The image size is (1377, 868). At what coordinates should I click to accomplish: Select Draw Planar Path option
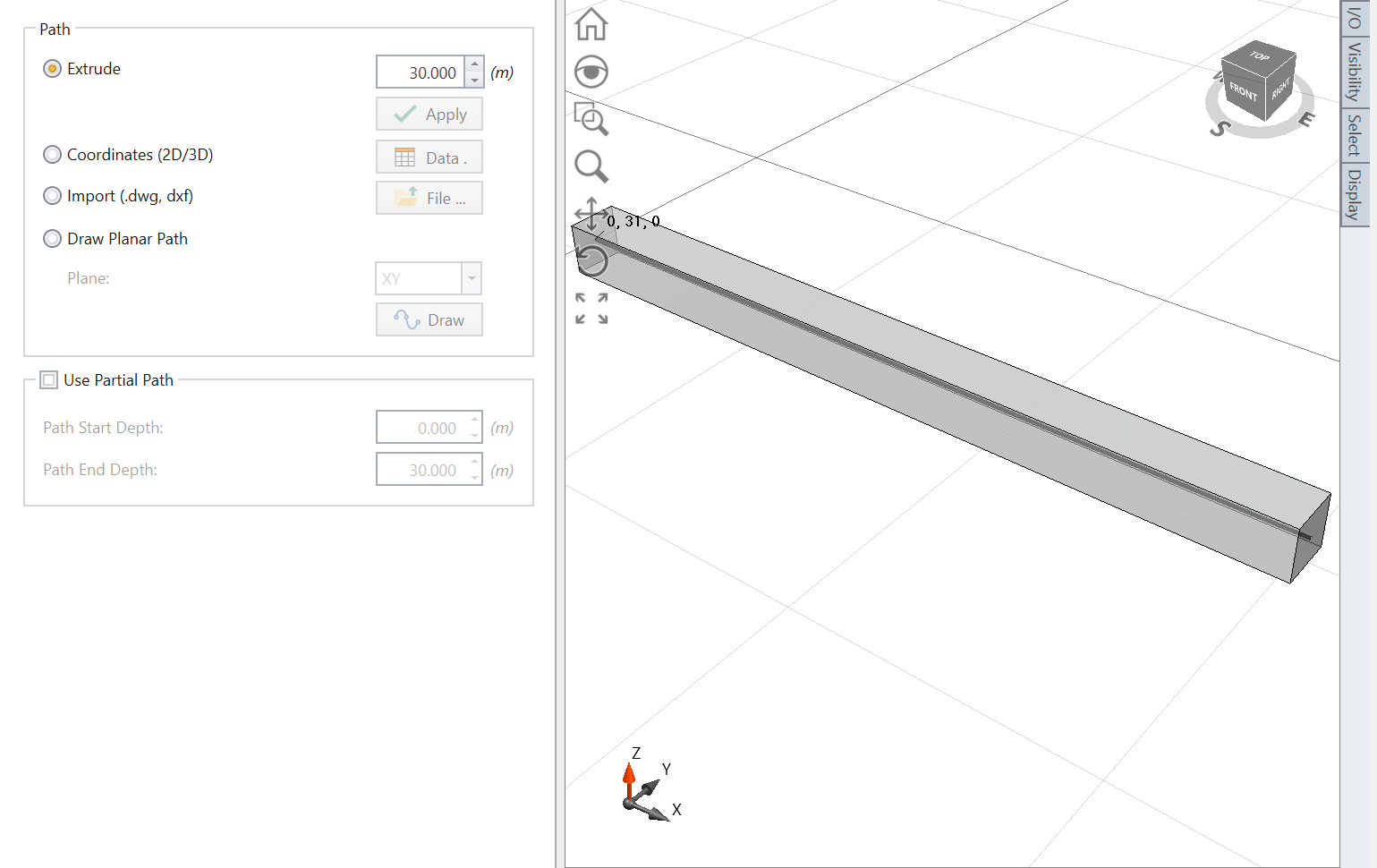pos(53,239)
